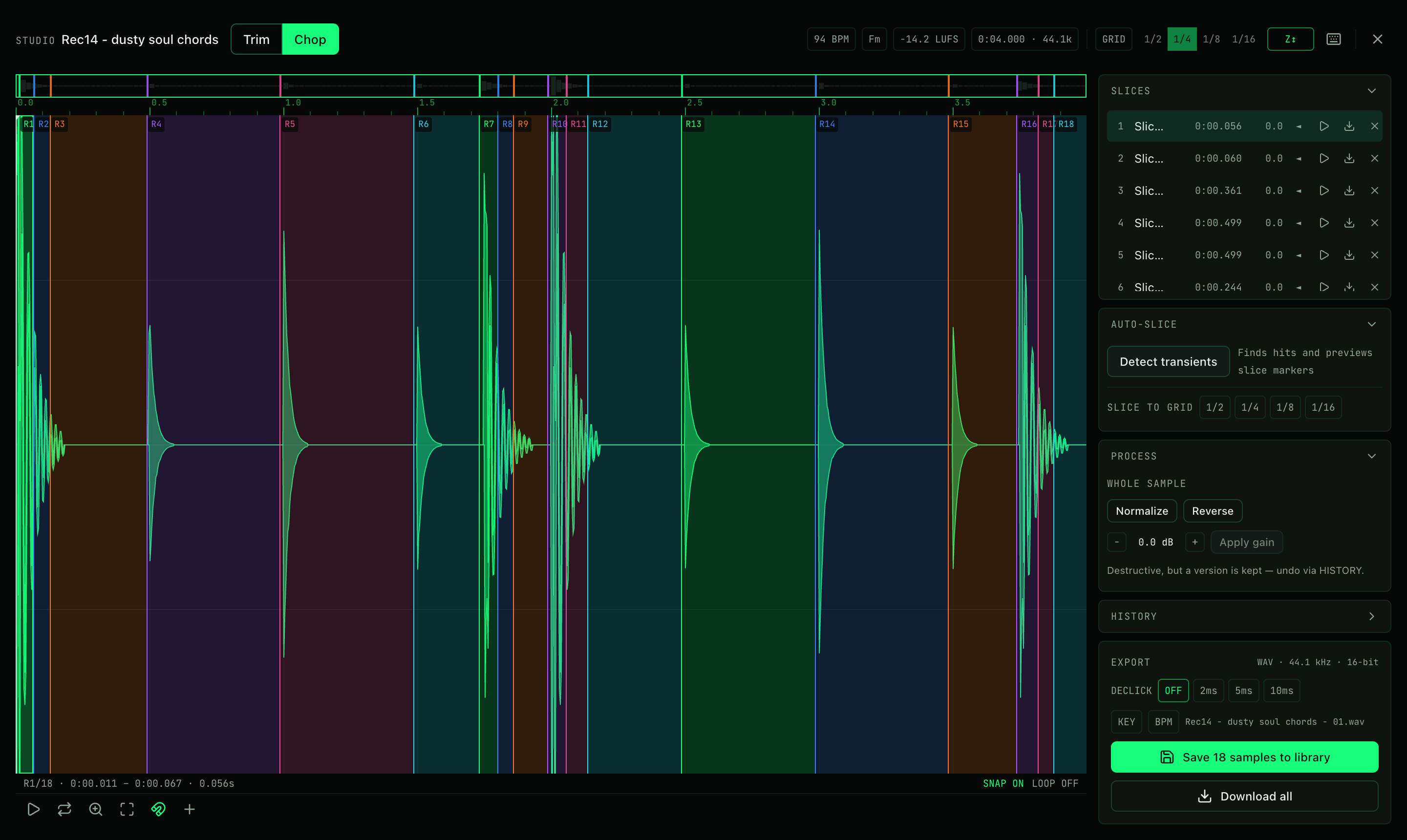Open the keyboard shortcuts icon
This screenshot has width=1407, height=840.
[1333, 39]
